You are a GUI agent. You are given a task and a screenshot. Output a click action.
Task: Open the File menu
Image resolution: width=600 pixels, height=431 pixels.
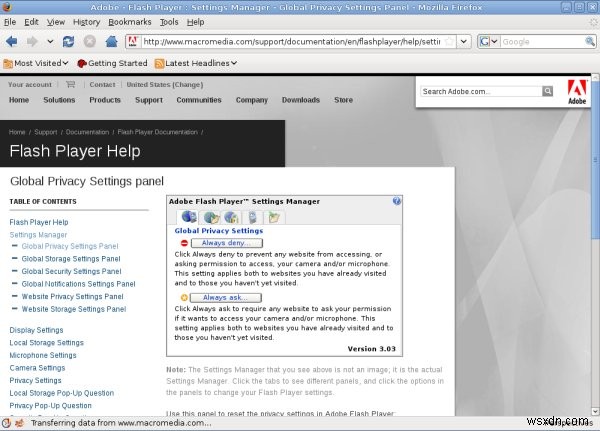pos(10,22)
